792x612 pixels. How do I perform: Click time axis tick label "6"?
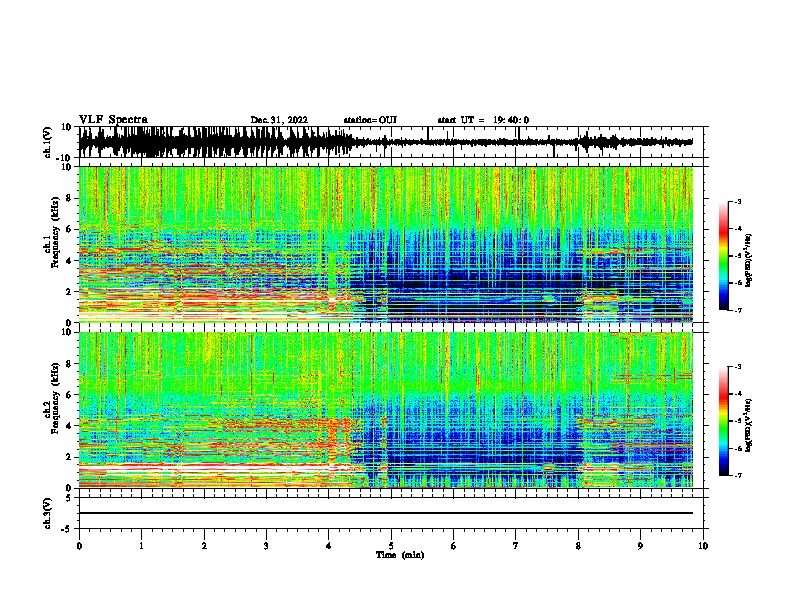[x=454, y=546]
